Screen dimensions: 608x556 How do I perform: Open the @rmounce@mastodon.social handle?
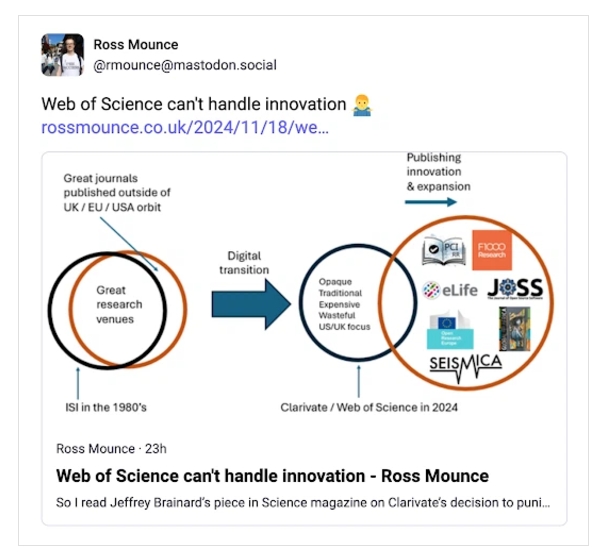(x=185, y=65)
